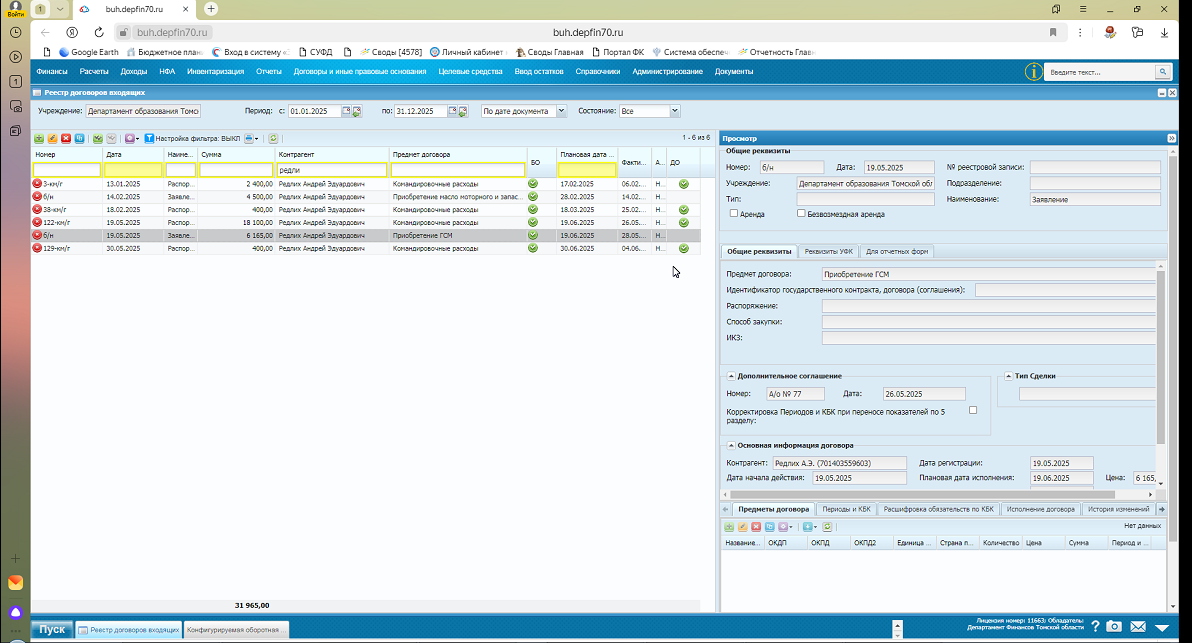Click the Сумма column header
This screenshot has height=643, width=1192.
pos(236,154)
